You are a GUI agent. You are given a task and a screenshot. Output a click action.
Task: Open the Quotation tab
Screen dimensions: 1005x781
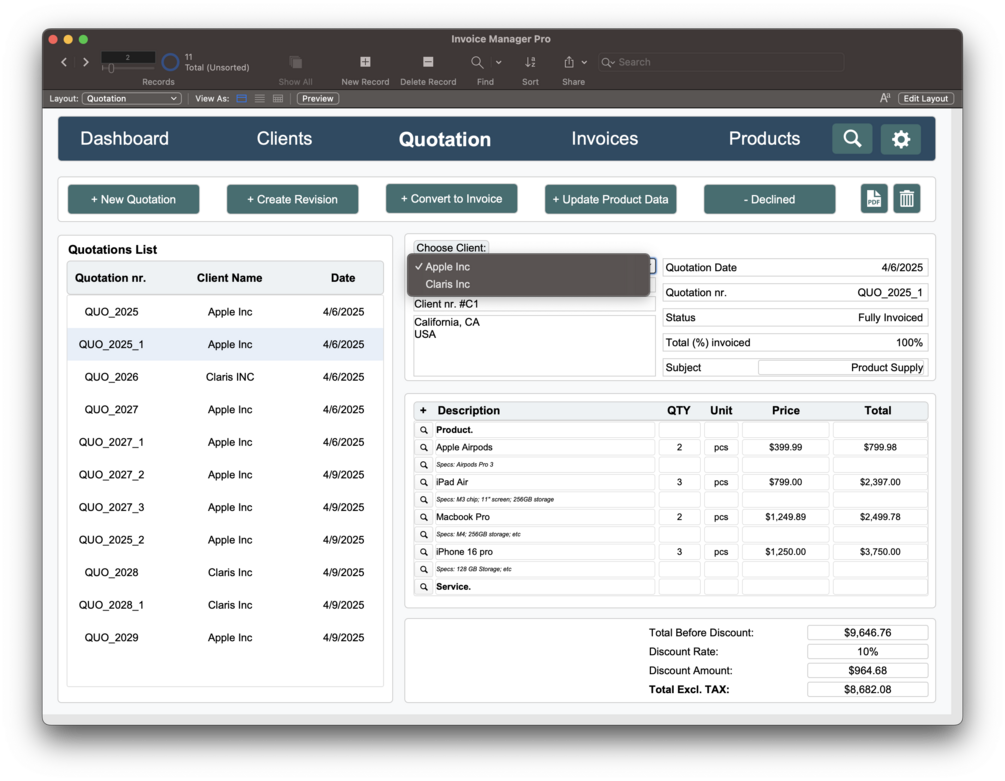445,139
